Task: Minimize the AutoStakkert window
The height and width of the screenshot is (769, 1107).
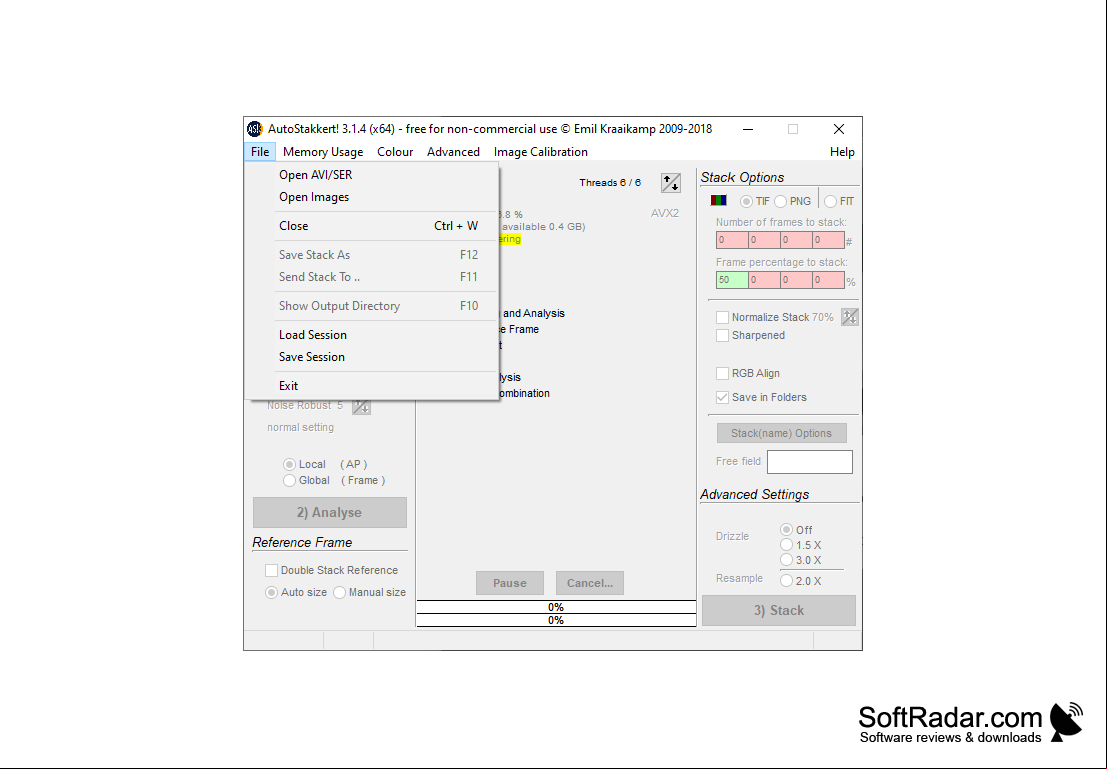Action: point(748,129)
